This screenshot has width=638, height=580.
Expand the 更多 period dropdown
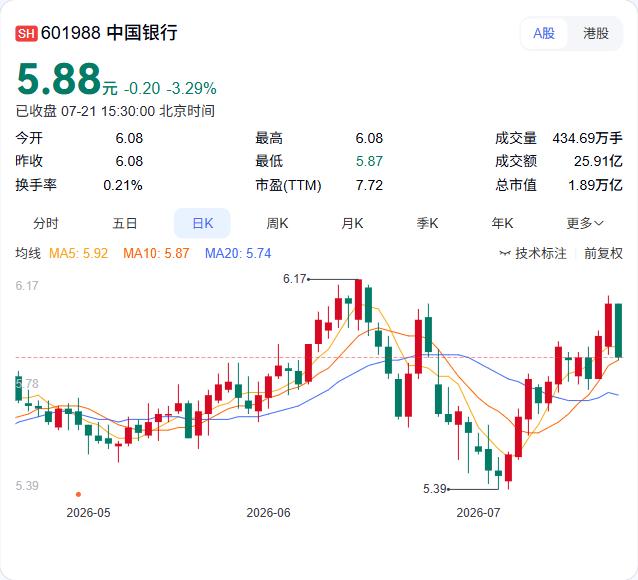[x=585, y=223]
